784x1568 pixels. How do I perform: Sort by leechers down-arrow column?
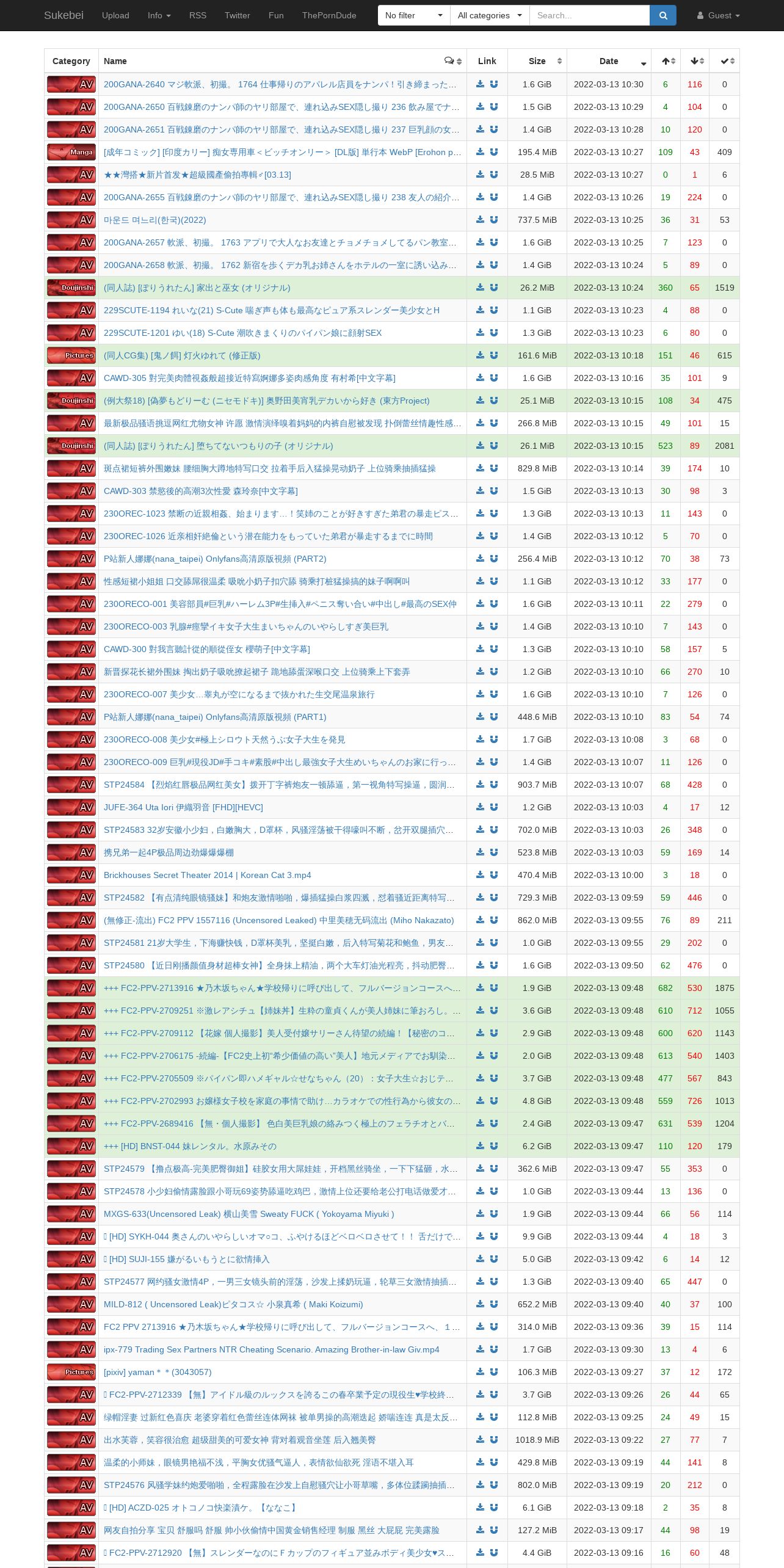[x=695, y=61]
